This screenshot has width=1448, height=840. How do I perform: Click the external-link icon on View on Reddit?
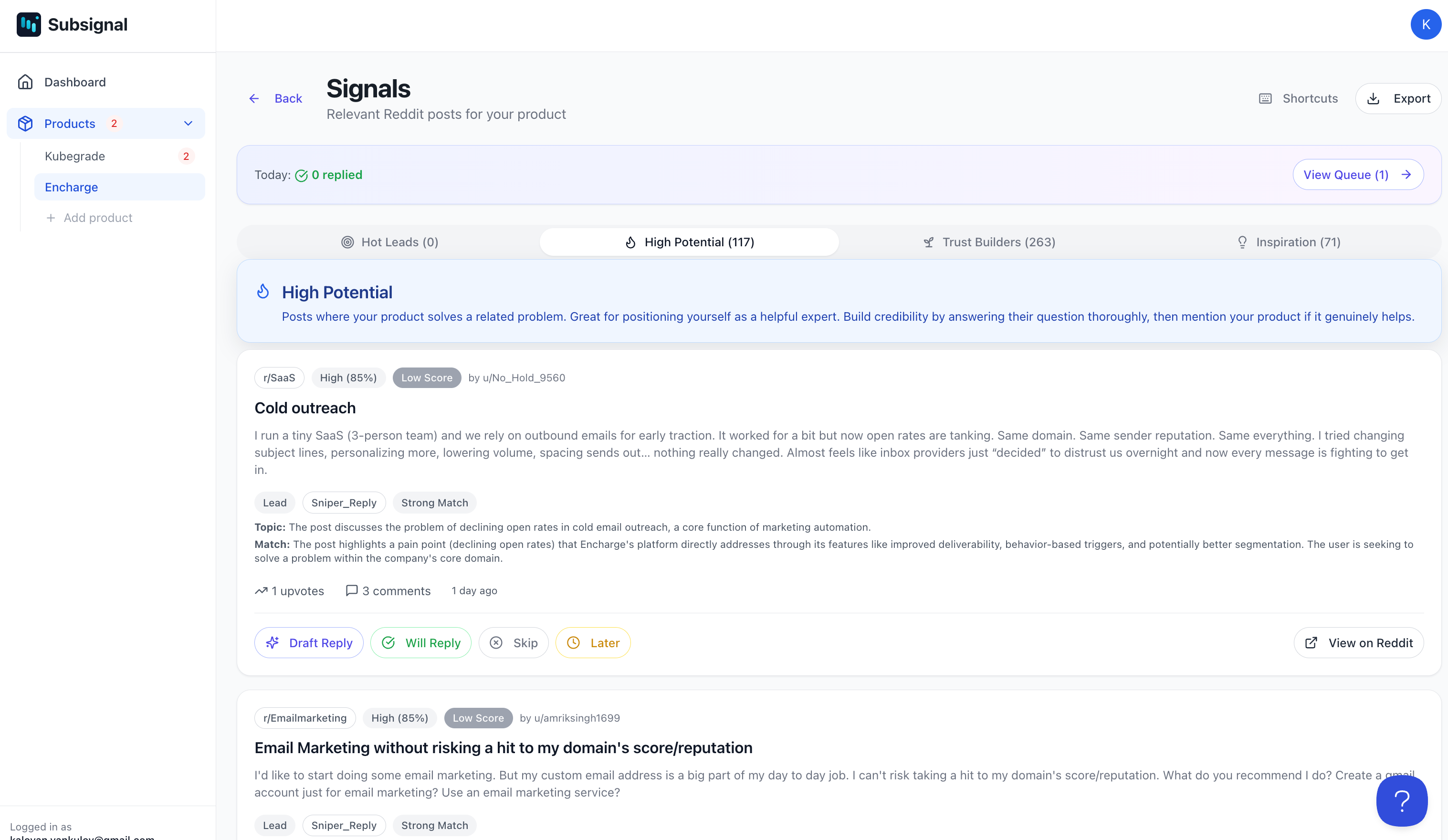1311,643
